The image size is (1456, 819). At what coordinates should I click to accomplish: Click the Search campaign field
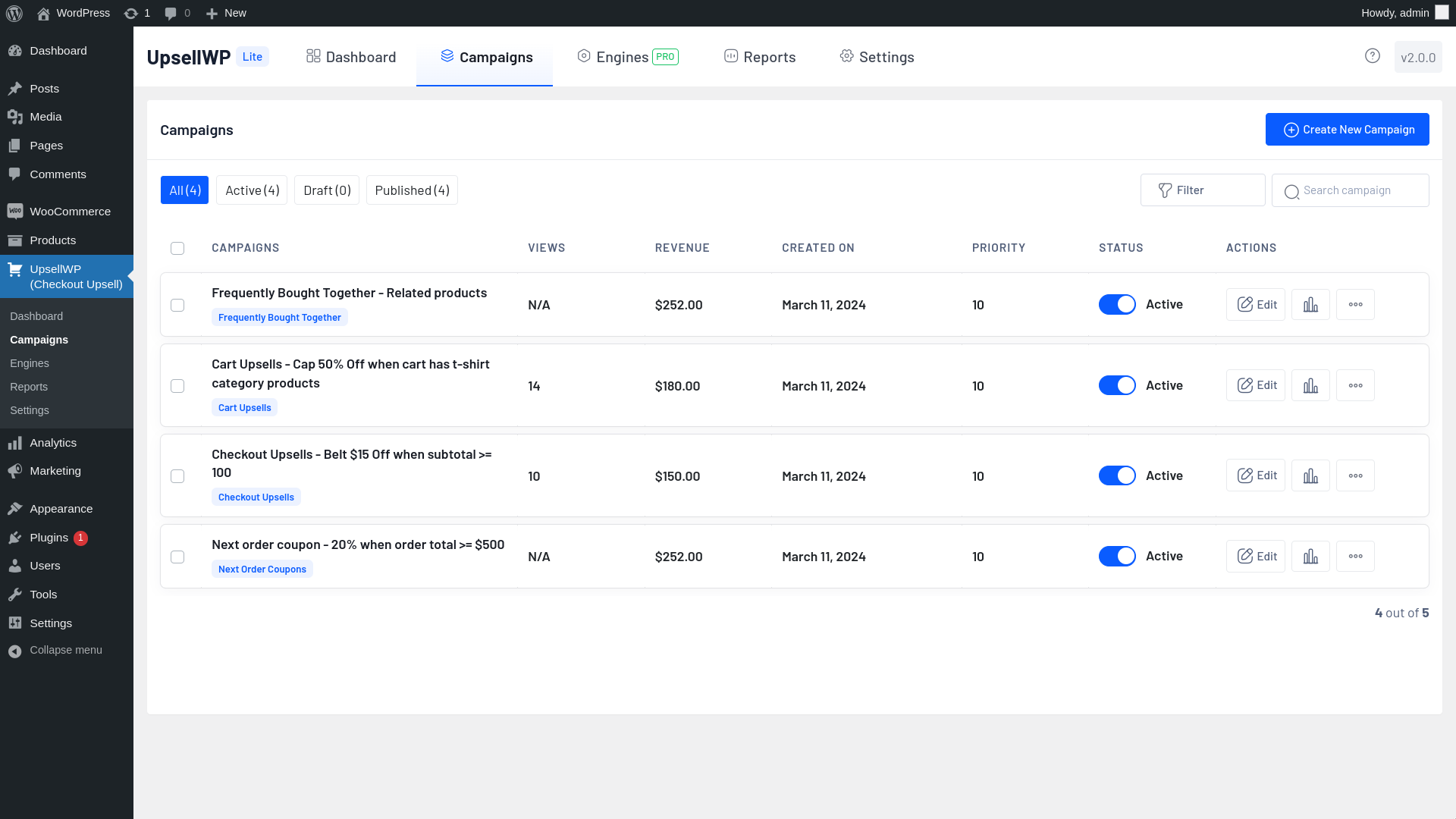pos(1350,190)
